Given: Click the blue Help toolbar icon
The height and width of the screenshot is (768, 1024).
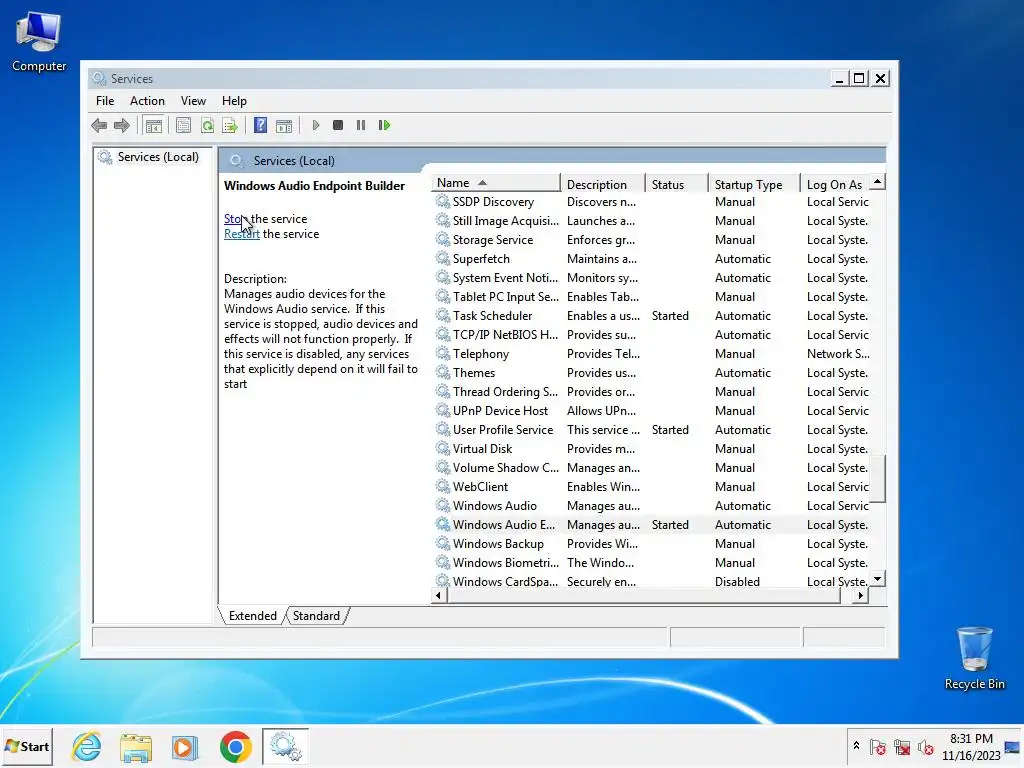Looking at the screenshot, I should (x=260, y=125).
